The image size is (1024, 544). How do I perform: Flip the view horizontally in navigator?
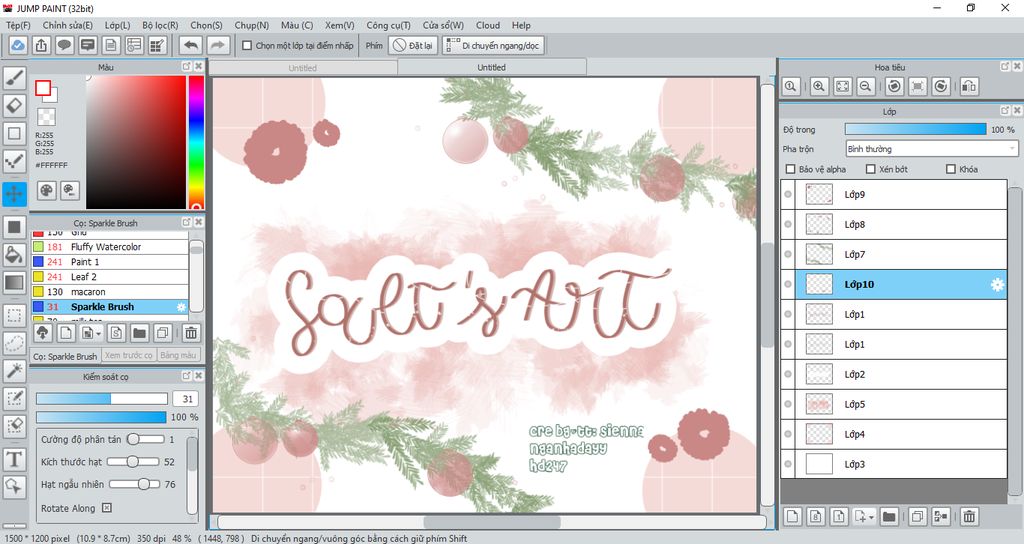click(969, 86)
